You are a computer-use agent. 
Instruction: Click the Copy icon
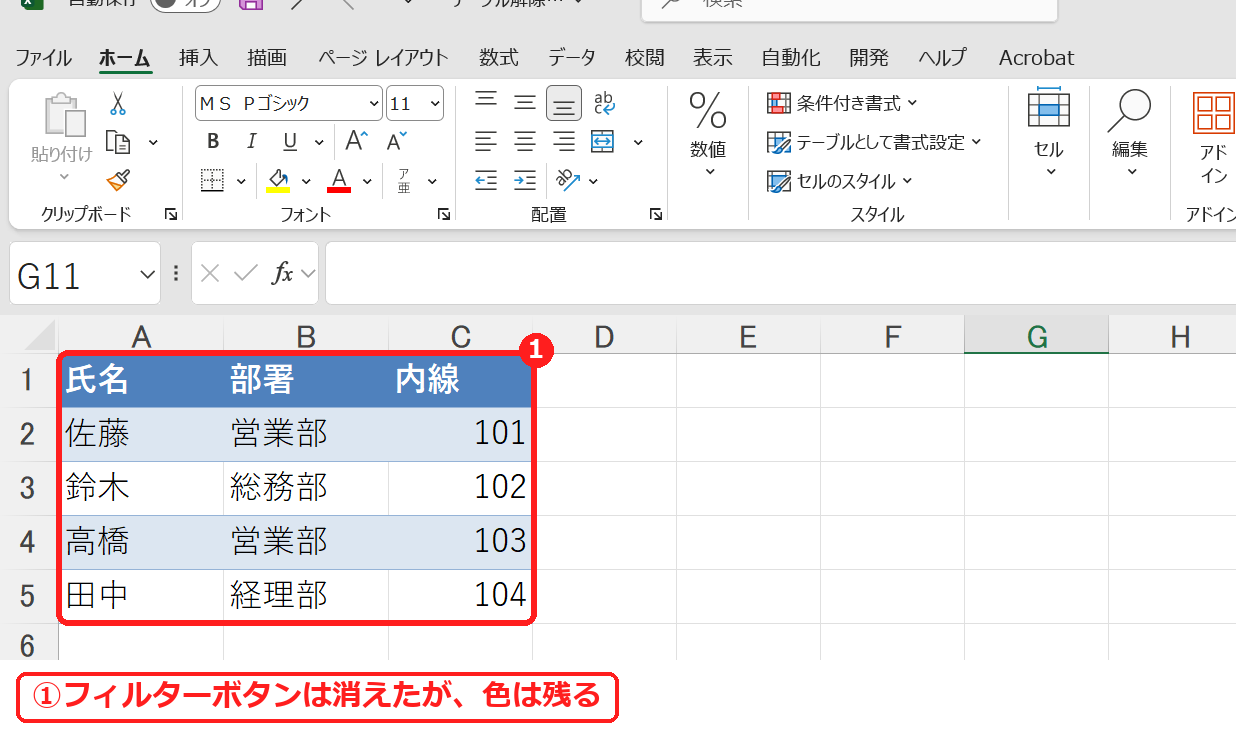118,142
